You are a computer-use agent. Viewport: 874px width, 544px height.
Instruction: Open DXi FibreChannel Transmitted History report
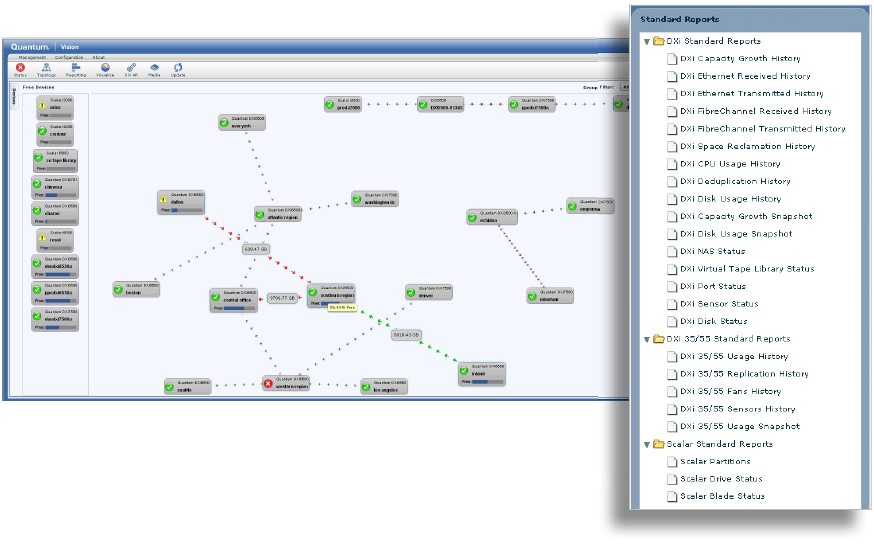pyautogui.click(x=763, y=129)
